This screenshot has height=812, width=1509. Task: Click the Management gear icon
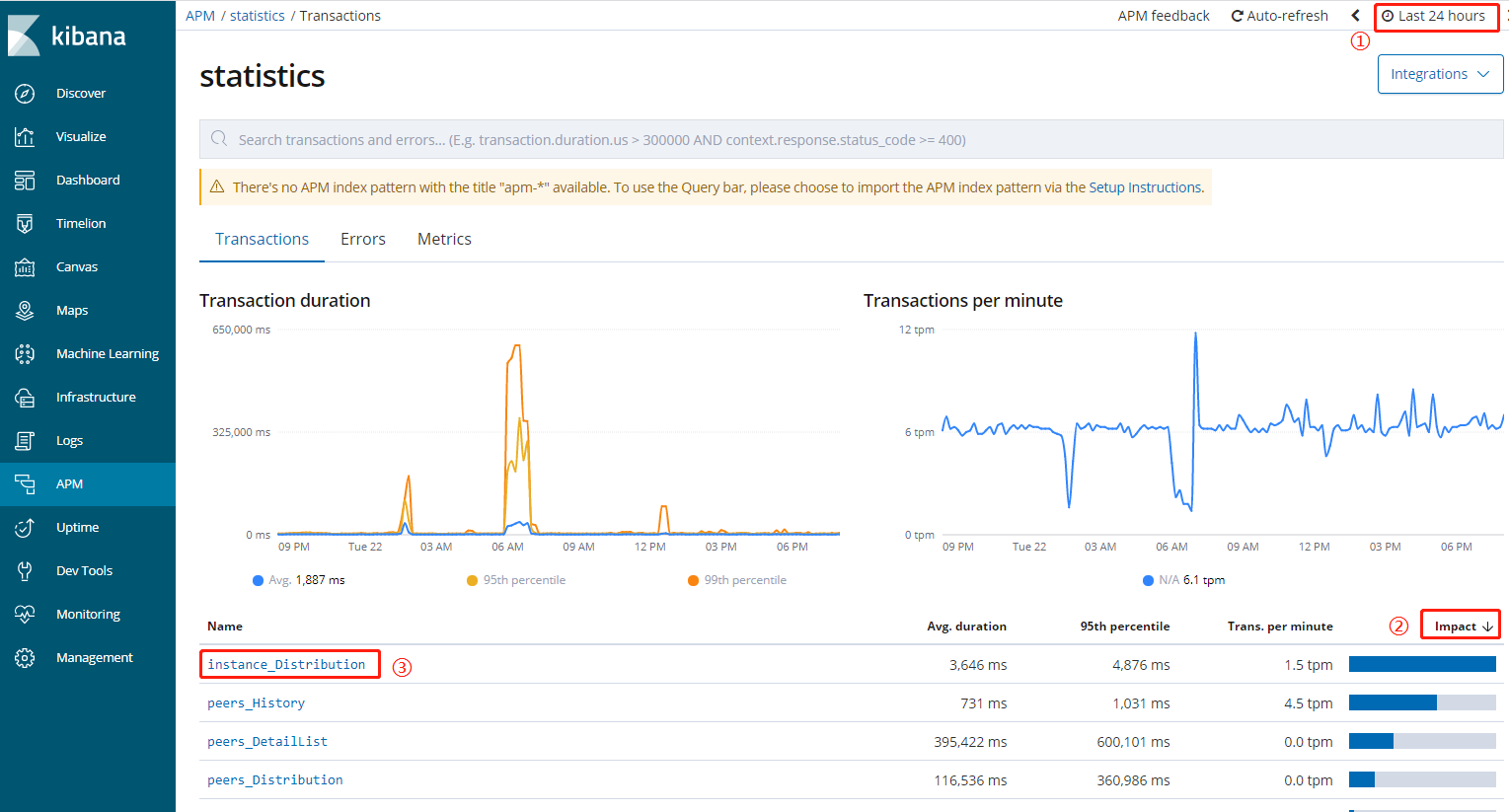25,658
